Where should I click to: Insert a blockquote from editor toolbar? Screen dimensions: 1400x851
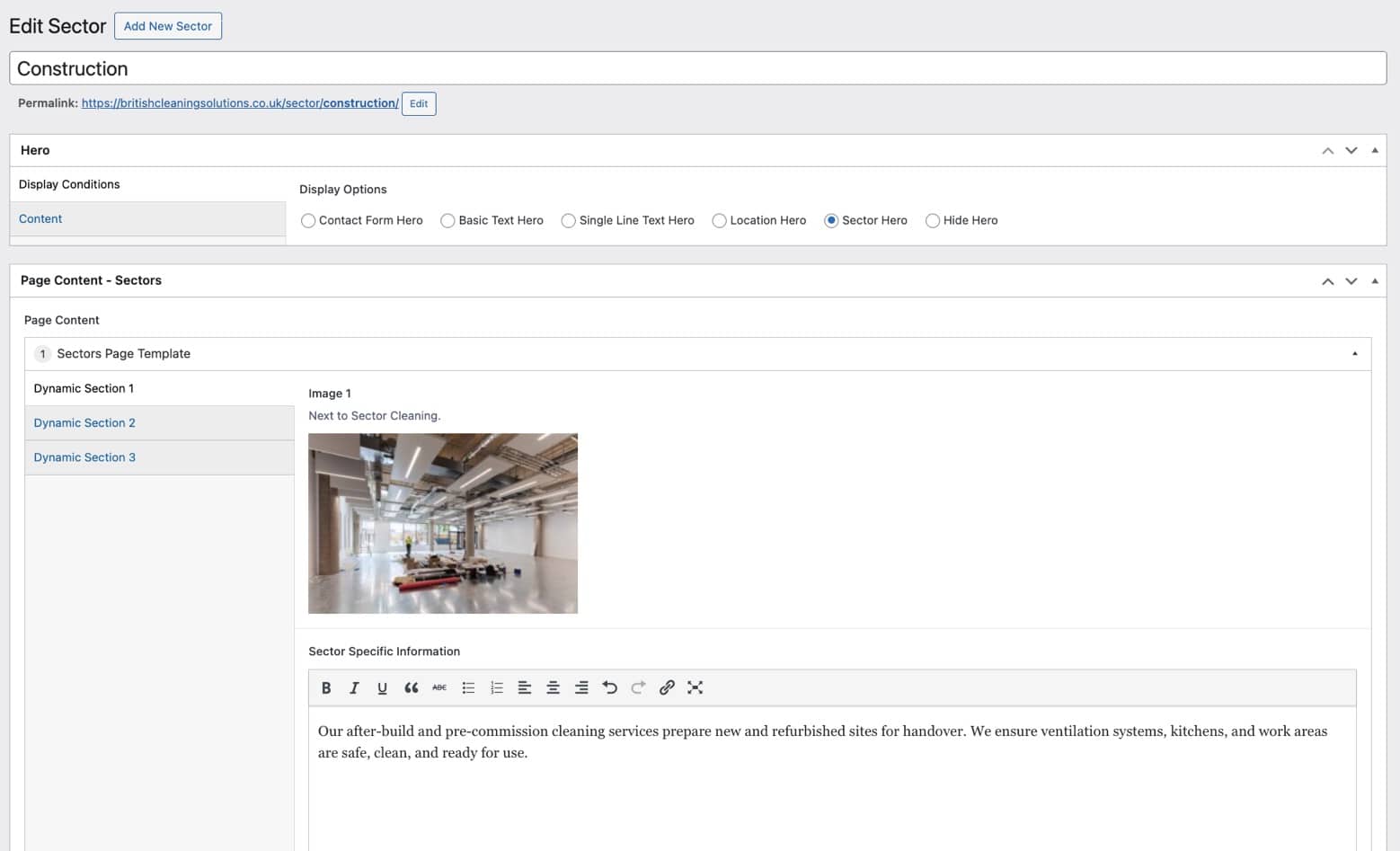pos(411,687)
